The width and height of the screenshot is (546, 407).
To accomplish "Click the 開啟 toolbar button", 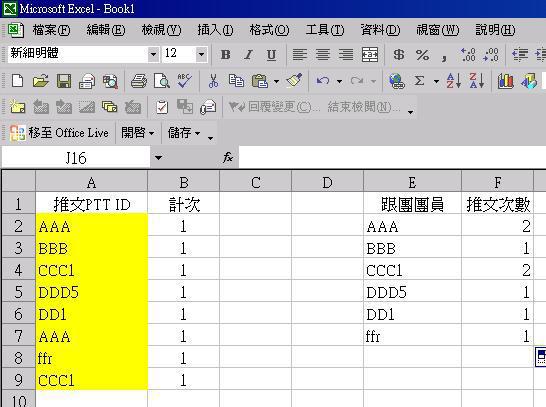I will tap(138, 133).
